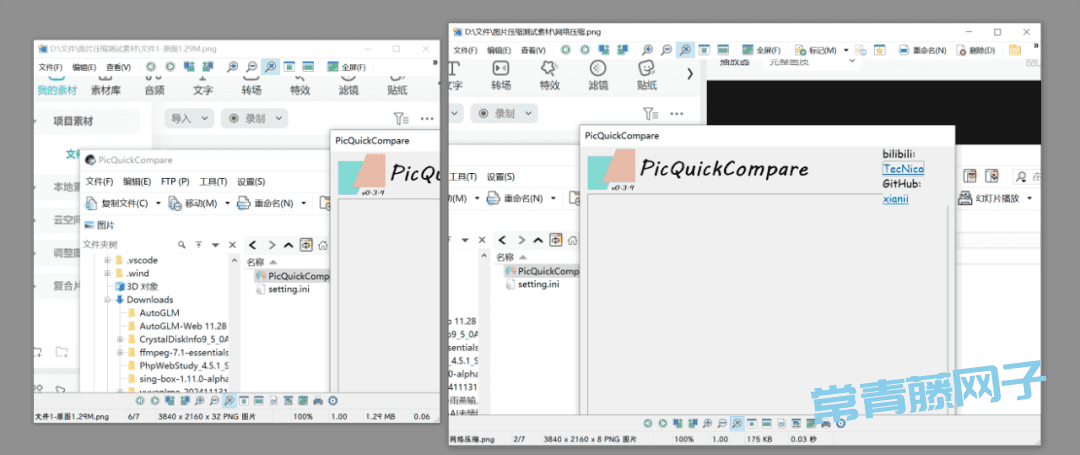The width and height of the screenshot is (1080, 455).
Task: Open 编辑(E) menu in left 原图1.29M viewer menu bar
Action: point(84,67)
